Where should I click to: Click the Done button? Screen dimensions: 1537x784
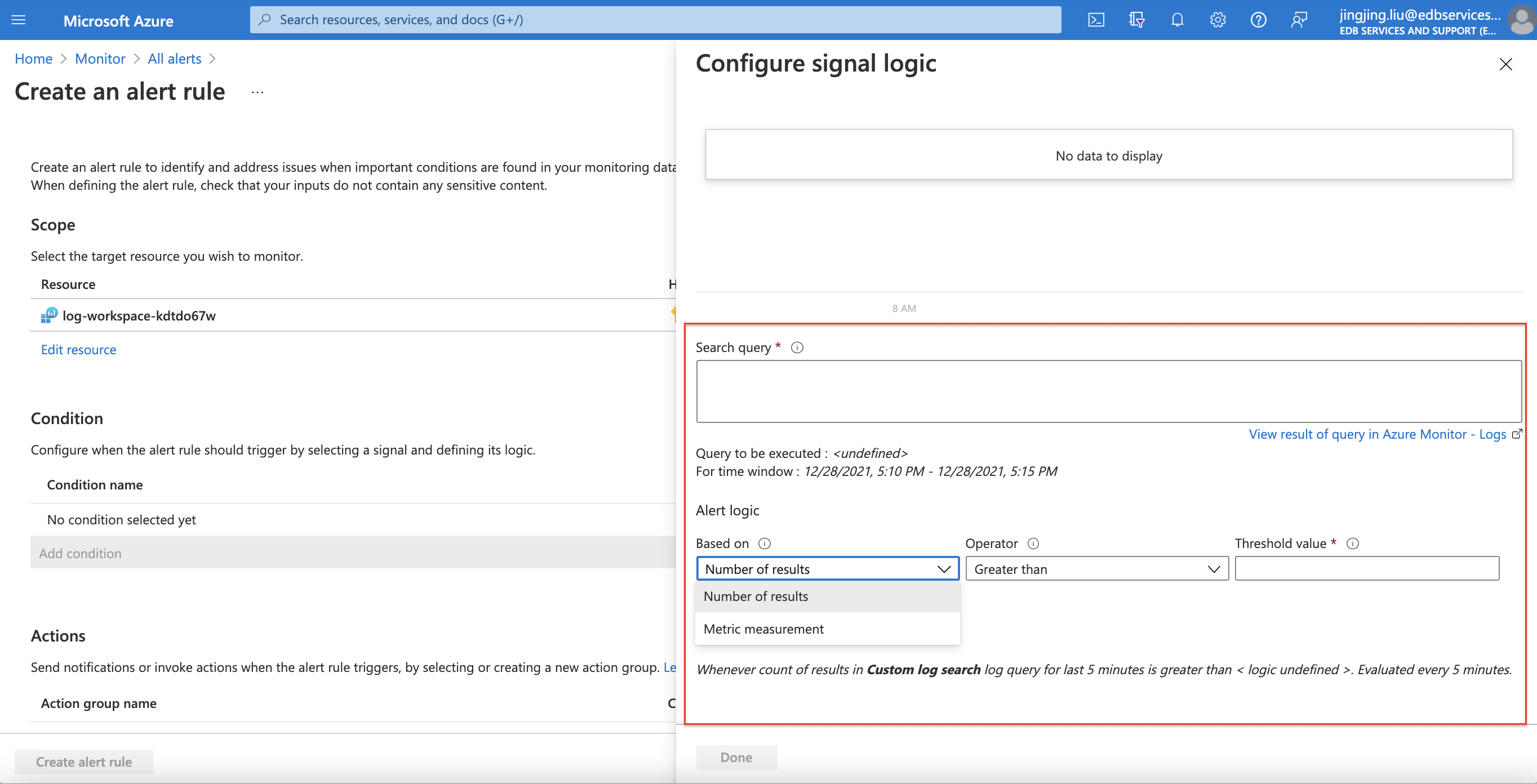click(736, 757)
